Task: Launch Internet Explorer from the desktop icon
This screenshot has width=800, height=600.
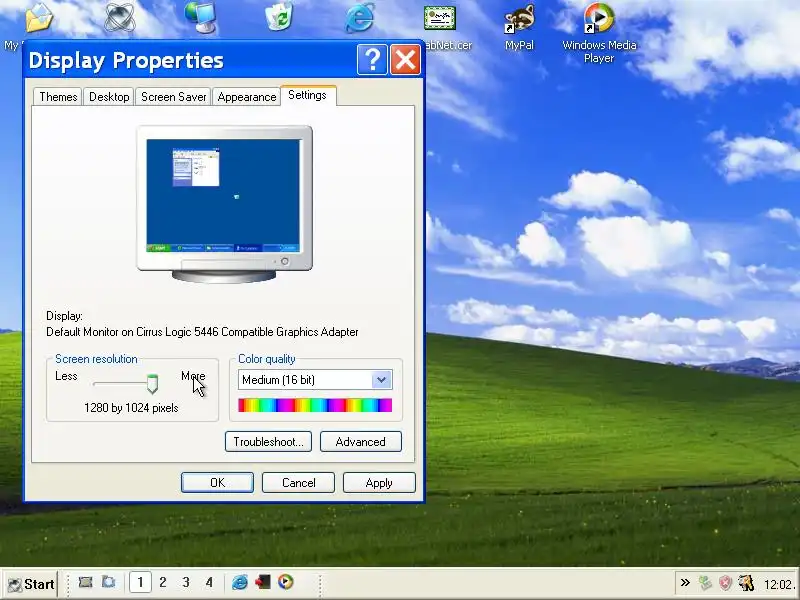Action: [360, 17]
